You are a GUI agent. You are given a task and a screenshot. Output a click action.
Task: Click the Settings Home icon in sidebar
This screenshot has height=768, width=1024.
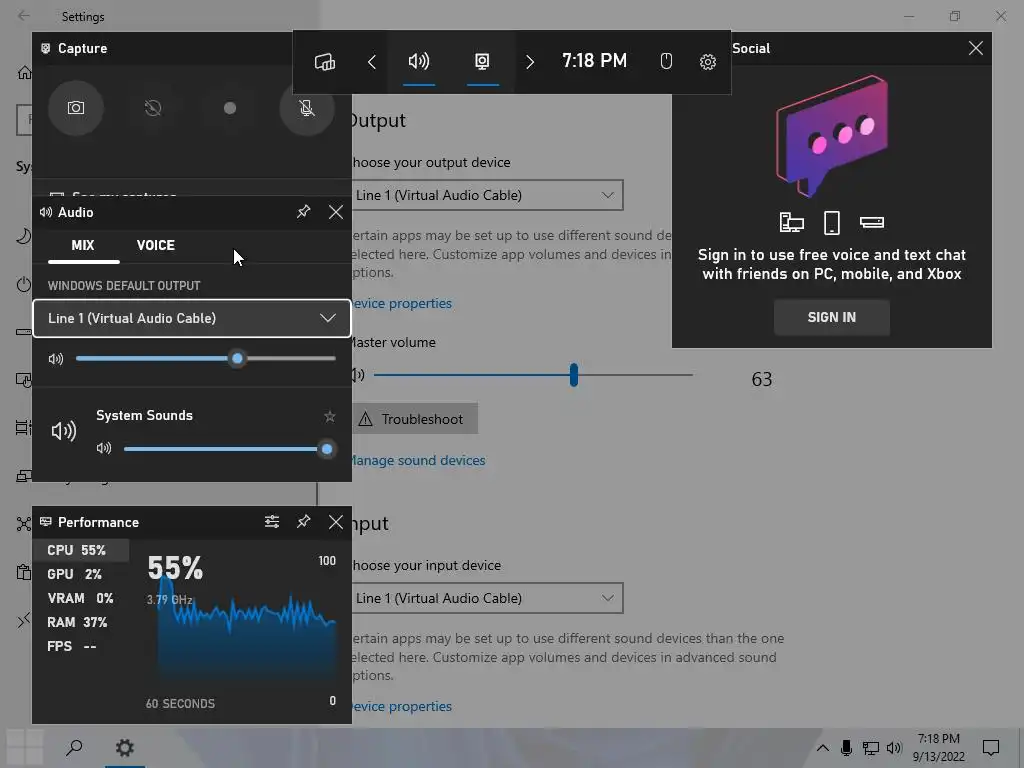[x=24, y=72]
